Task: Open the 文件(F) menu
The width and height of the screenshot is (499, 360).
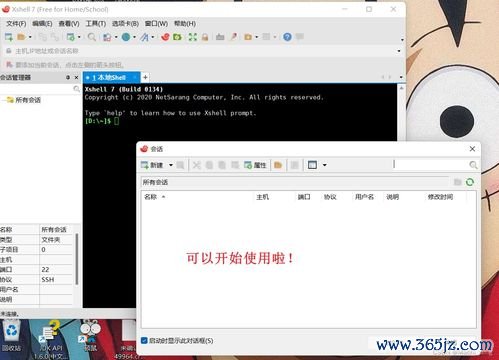Action: [x=16, y=24]
